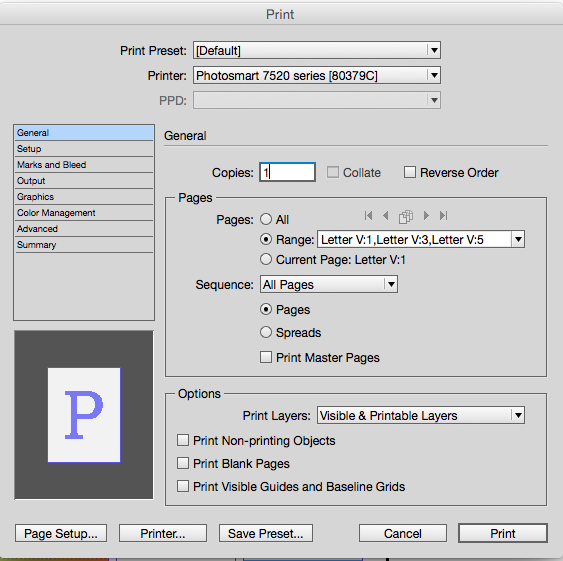Enable Print Master Pages checkbox
This screenshot has height=561, width=563.
(266, 357)
